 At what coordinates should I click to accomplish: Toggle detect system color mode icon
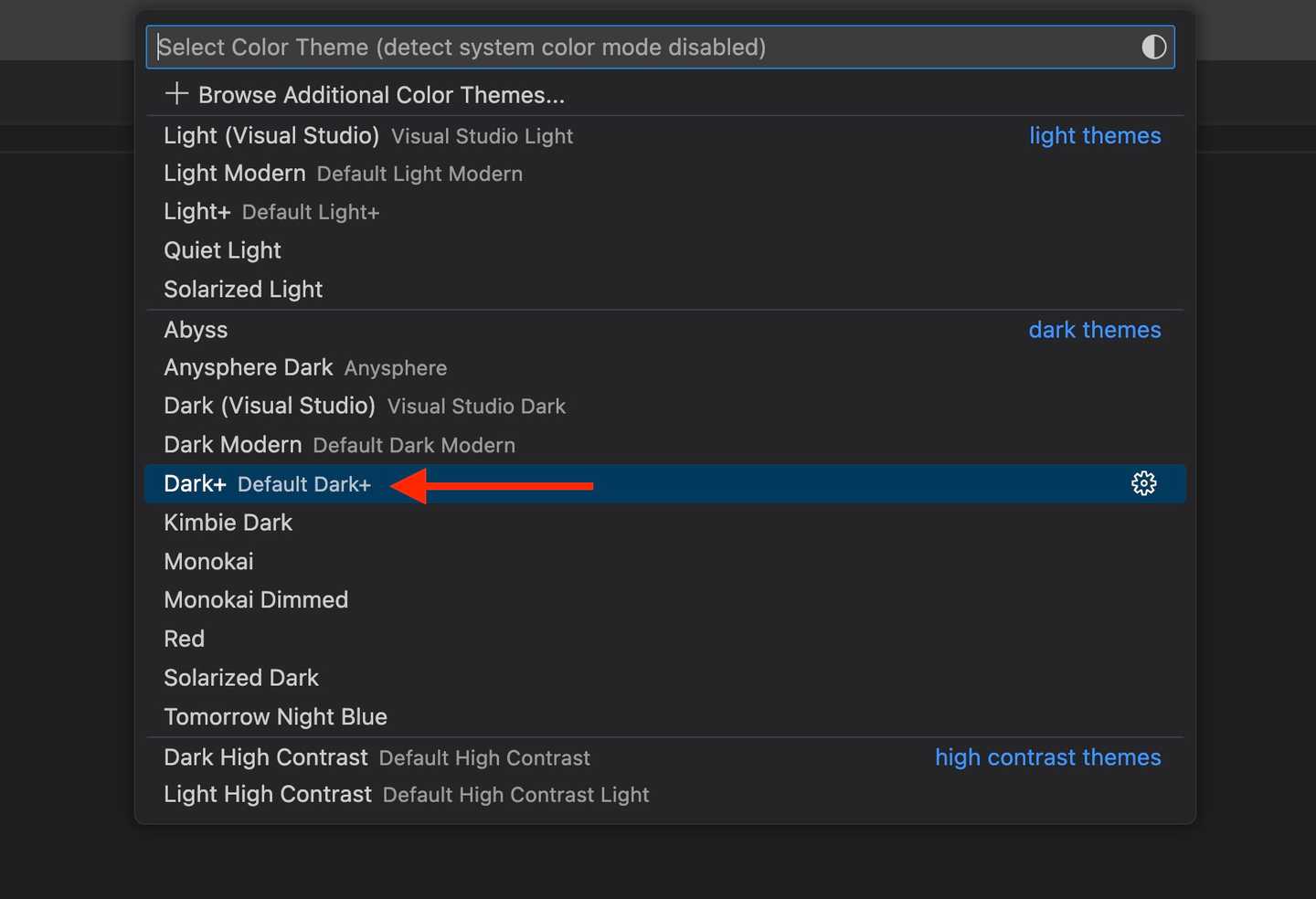(1153, 48)
